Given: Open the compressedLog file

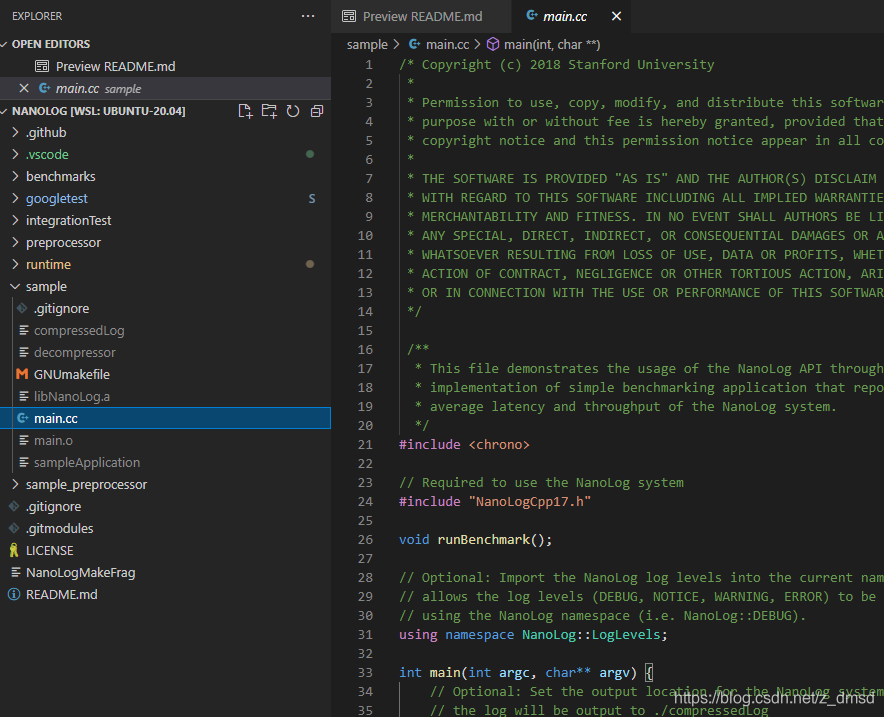Looking at the screenshot, I should (165, 330).
